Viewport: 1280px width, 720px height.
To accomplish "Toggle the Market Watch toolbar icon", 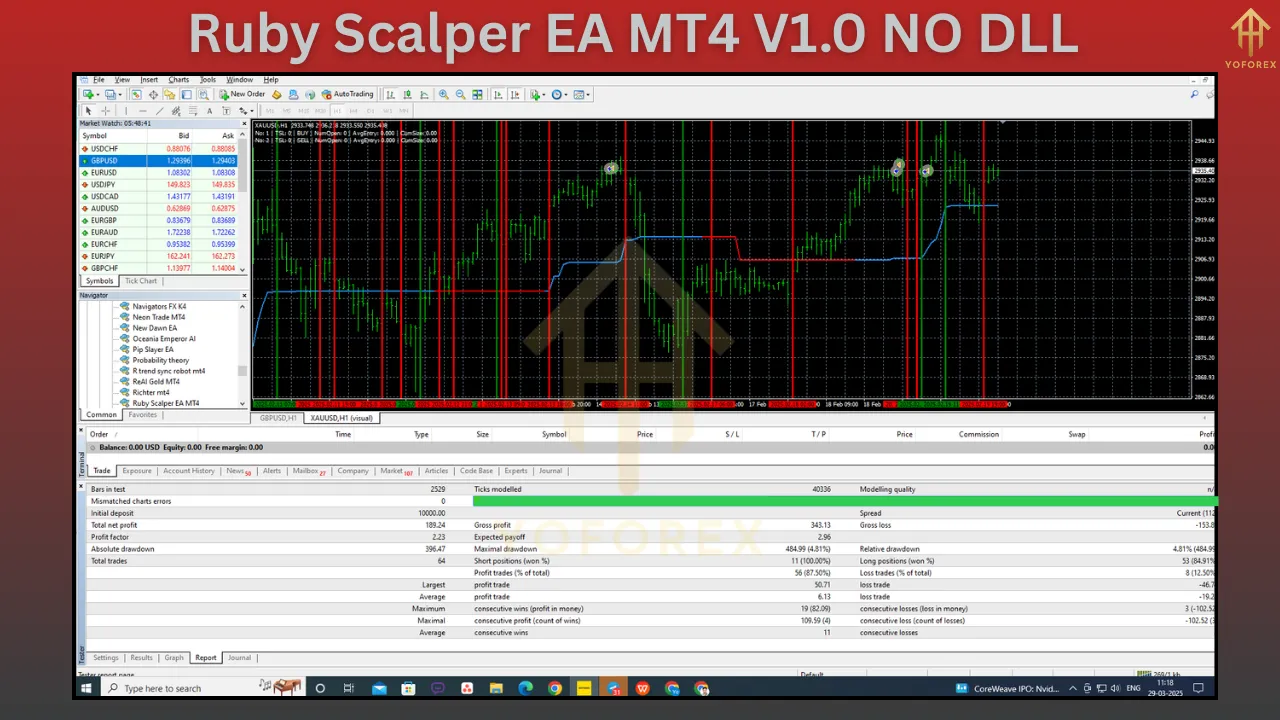I will pyautogui.click(x=137, y=94).
